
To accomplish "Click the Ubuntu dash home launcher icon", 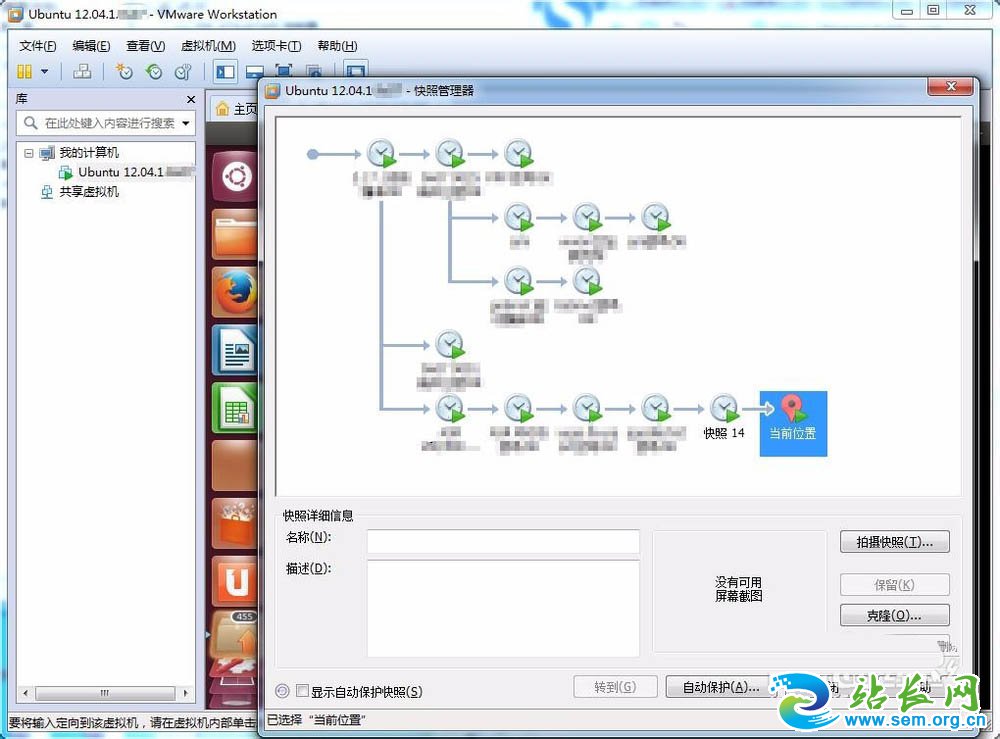I will click(x=237, y=177).
